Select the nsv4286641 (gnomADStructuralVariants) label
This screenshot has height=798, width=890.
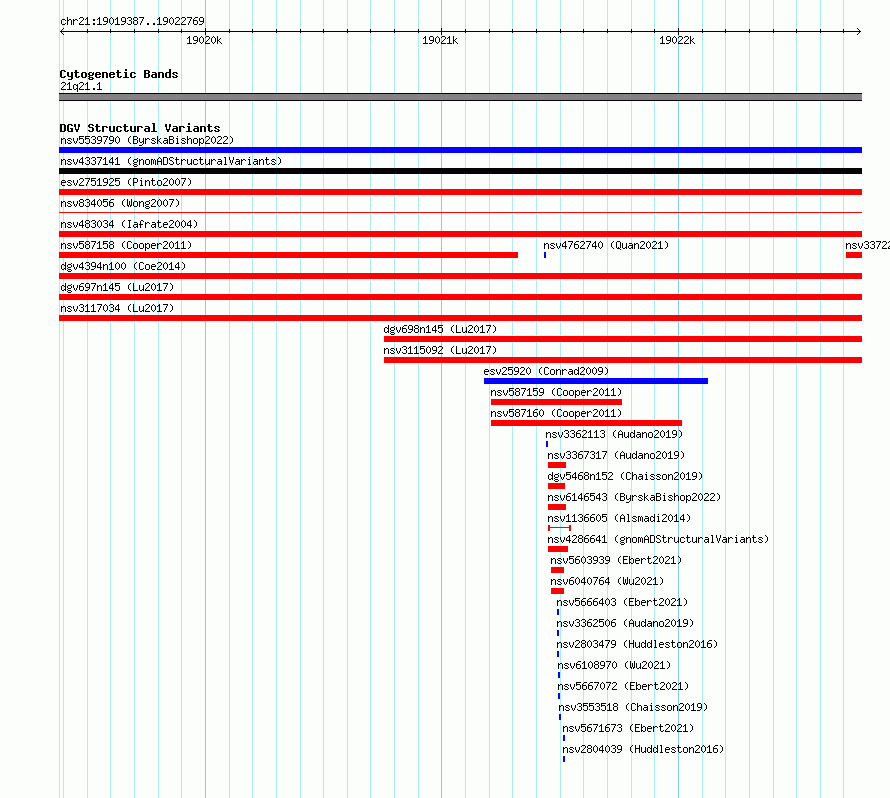pos(658,539)
